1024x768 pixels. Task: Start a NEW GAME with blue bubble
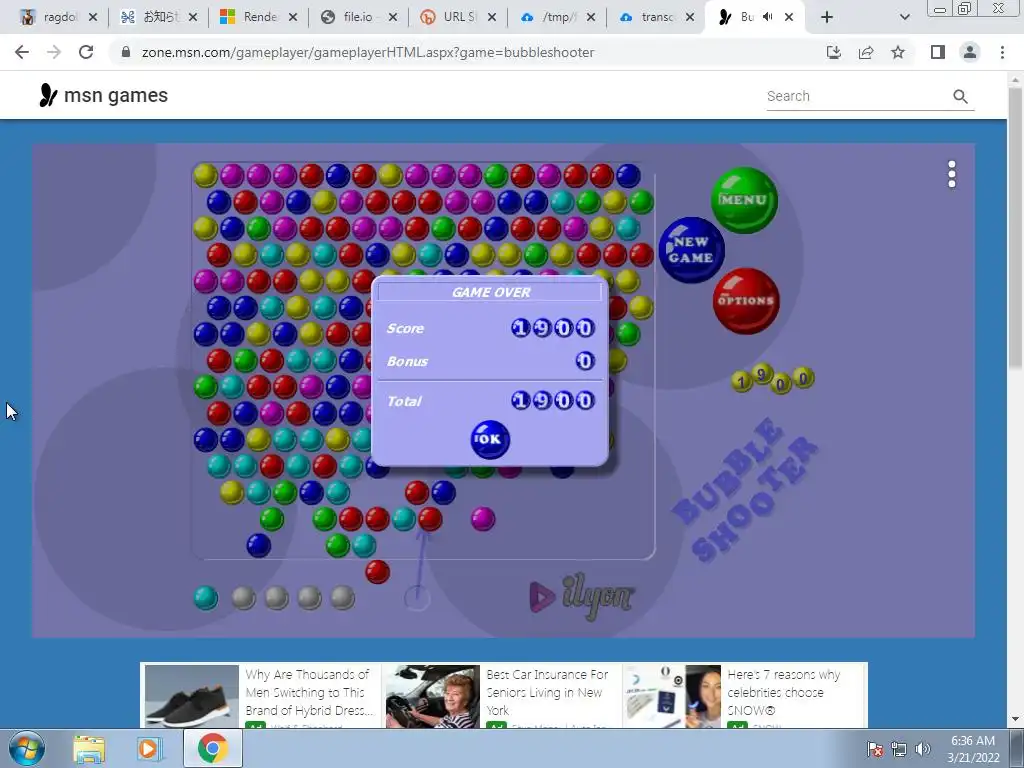(x=692, y=249)
